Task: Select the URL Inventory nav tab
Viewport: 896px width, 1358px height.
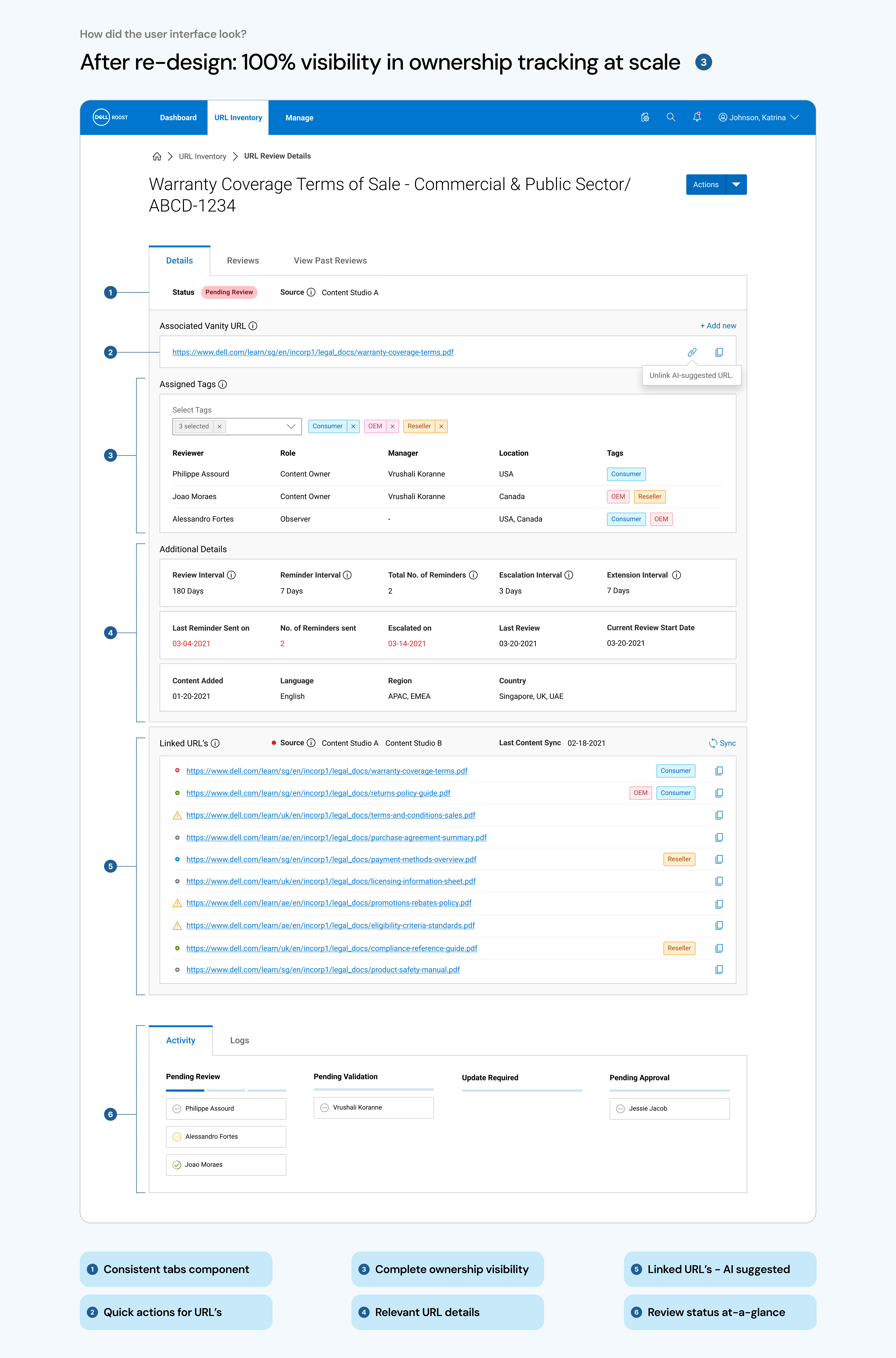Action: point(238,118)
